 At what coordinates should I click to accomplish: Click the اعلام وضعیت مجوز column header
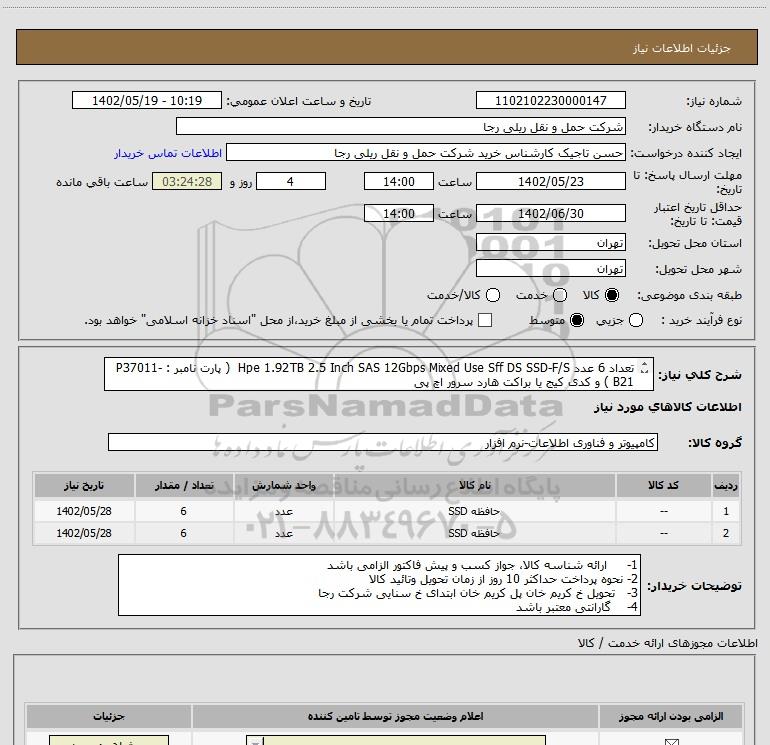[395, 717]
